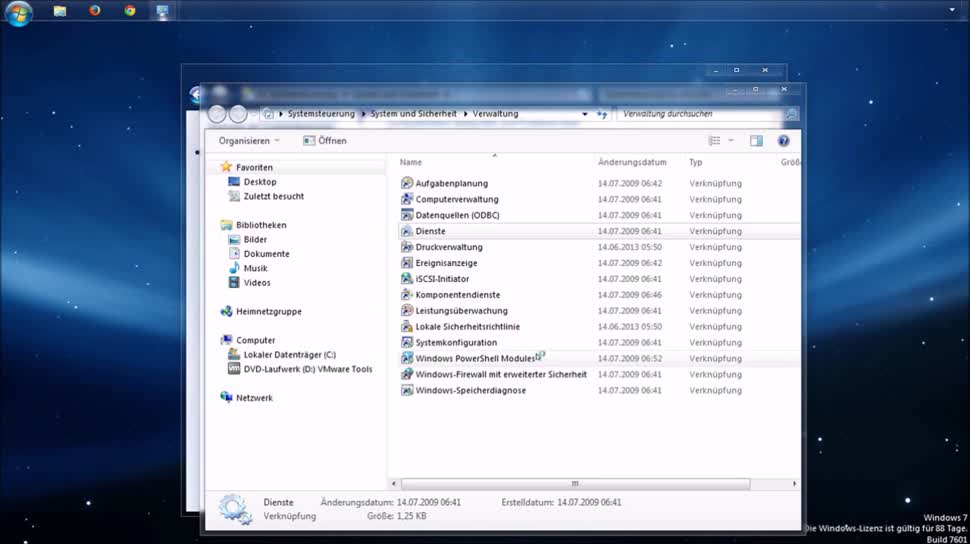This screenshot has height=544, width=970.
Task: Click System und Sicherheit breadcrumb
Action: [413, 114]
